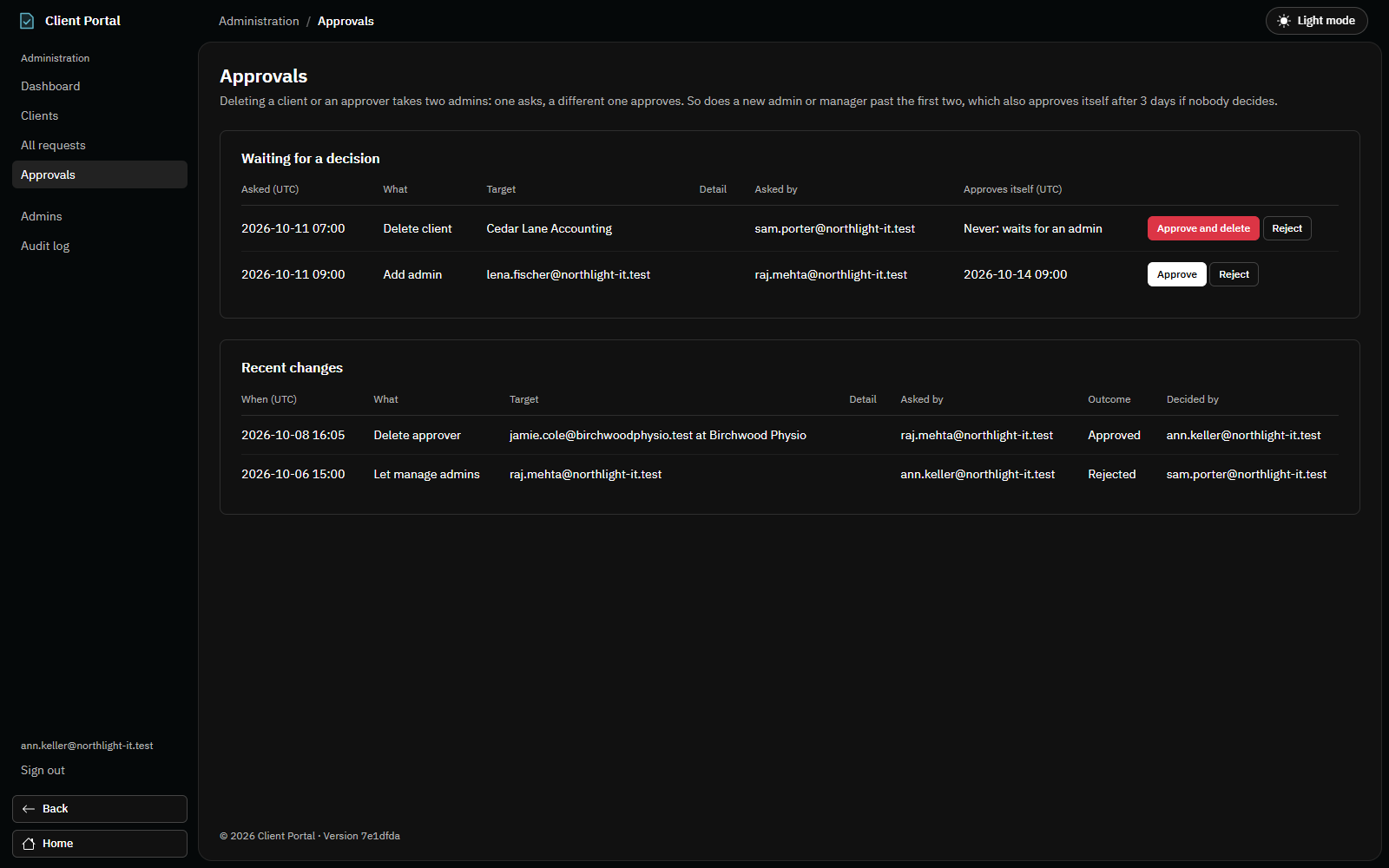
Task: Click 2026-10-11 07:00 asked timestamp
Action: click(x=293, y=228)
